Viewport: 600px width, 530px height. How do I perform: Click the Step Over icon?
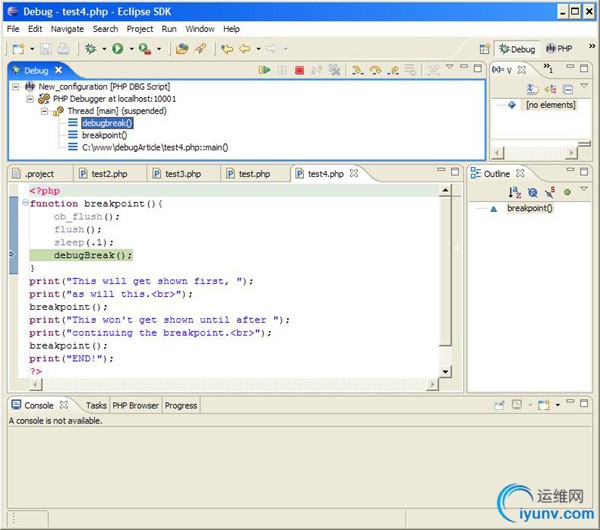[x=375, y=70]
